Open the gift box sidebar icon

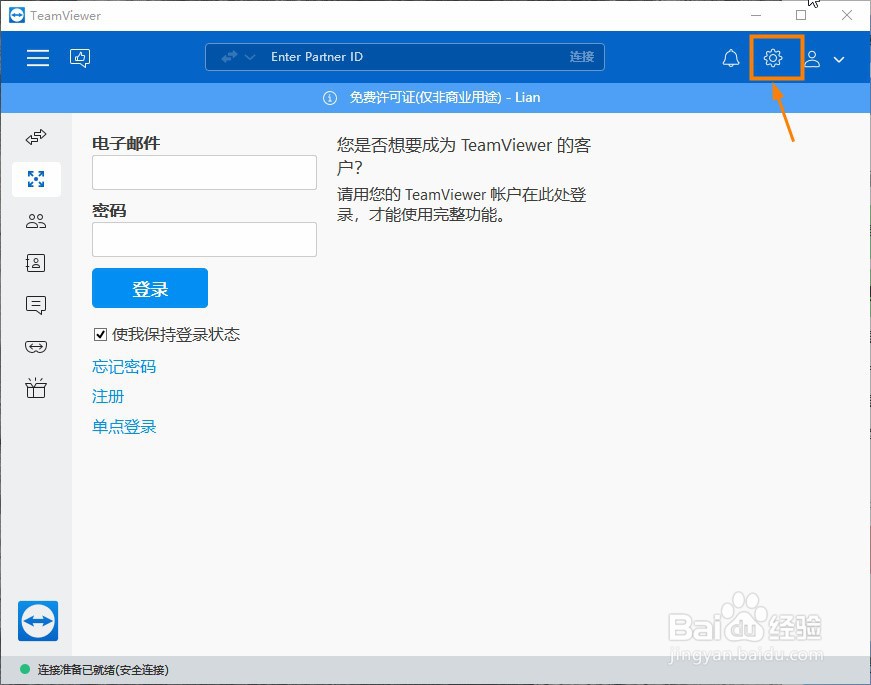pyautogui.click(x=36, y=388)
